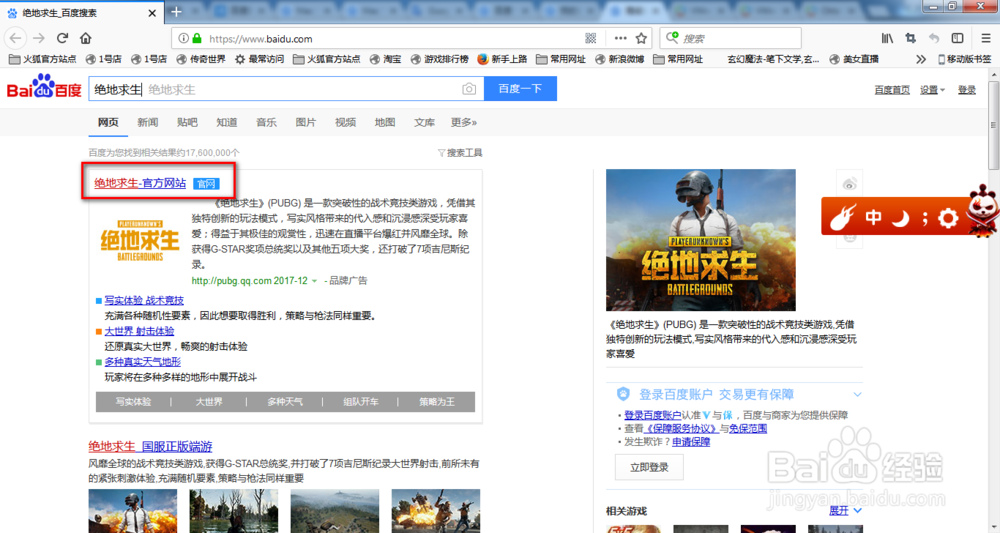Switch to the 贴吧 tab
Screen dimensions: 1000x533
(x=187, y=122)
